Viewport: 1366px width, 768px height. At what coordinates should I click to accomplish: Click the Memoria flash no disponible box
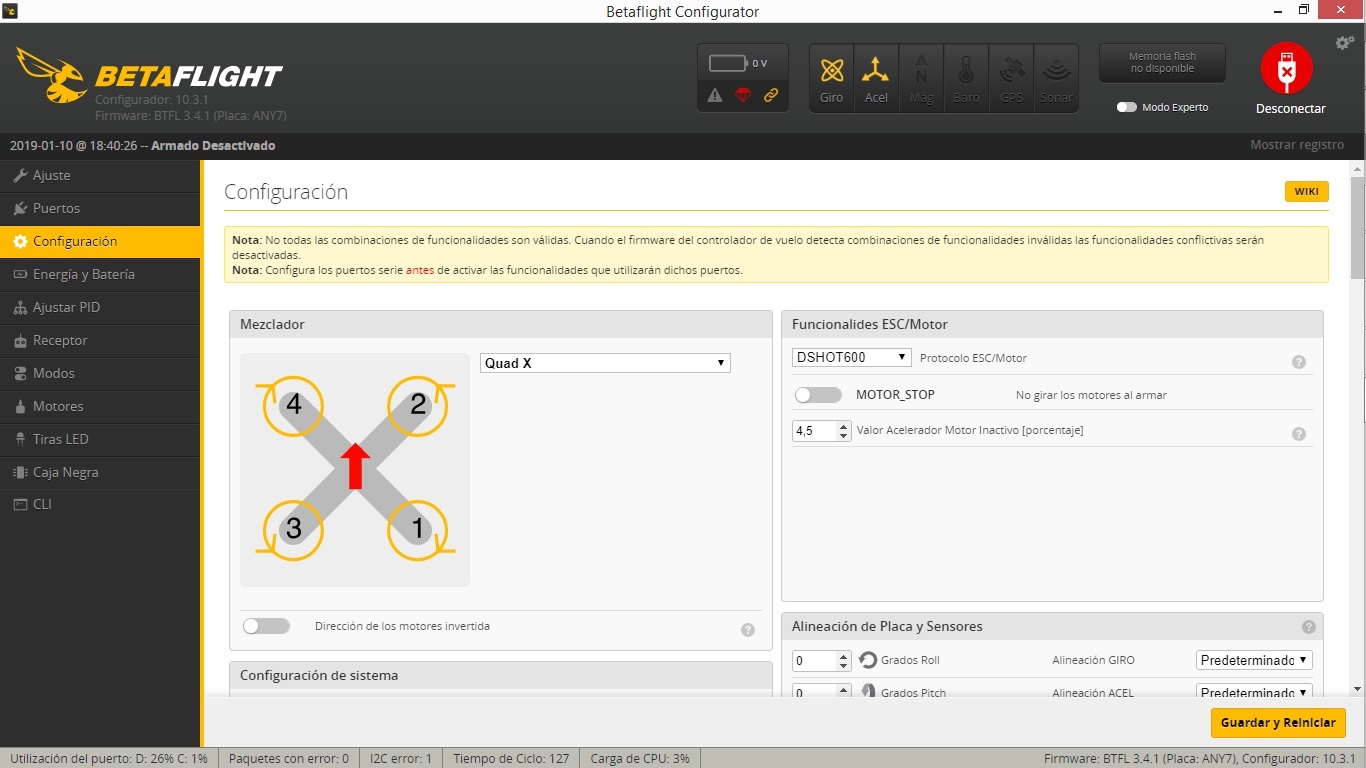pyautogui.click(x=1162, y=62)
